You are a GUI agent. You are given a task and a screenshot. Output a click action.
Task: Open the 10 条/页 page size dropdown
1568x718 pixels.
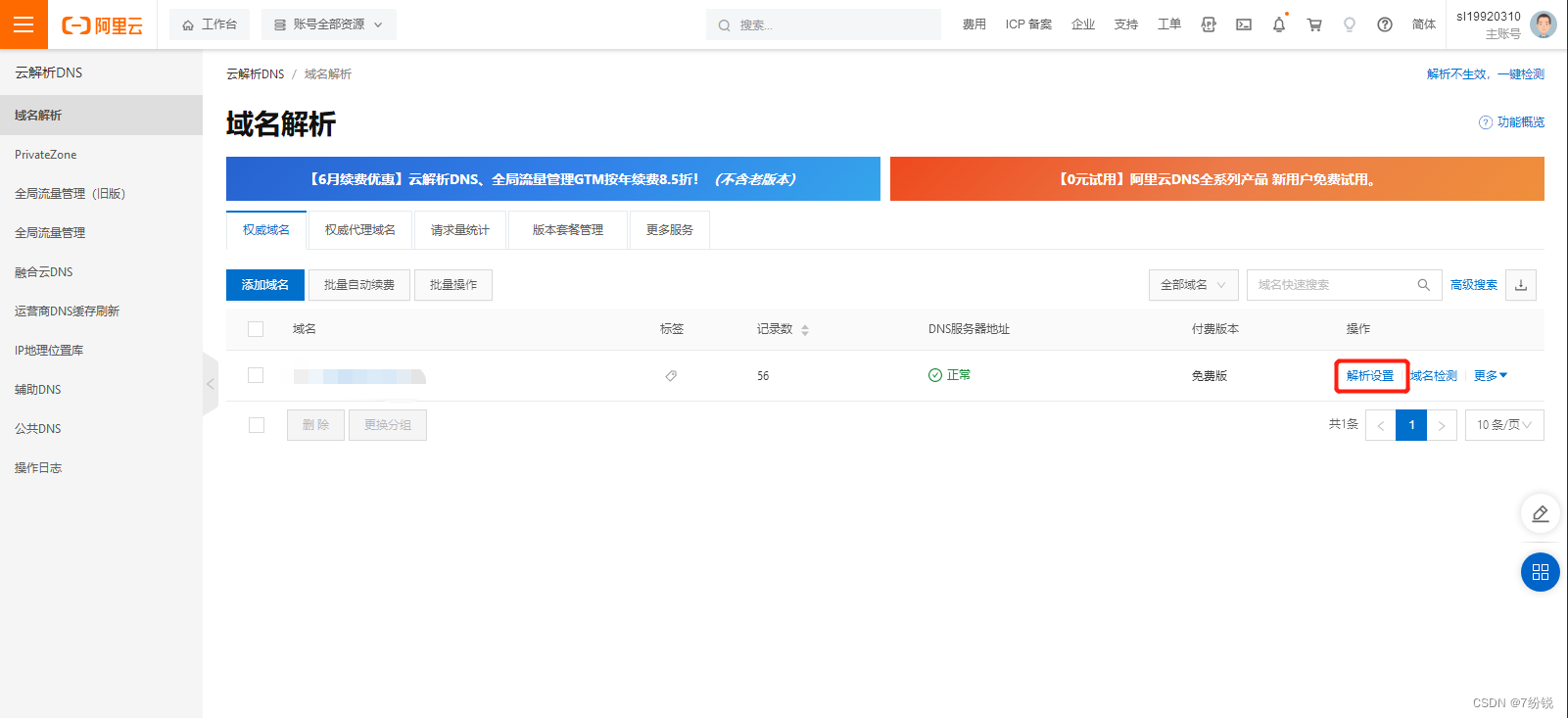tap(1504, 425)
